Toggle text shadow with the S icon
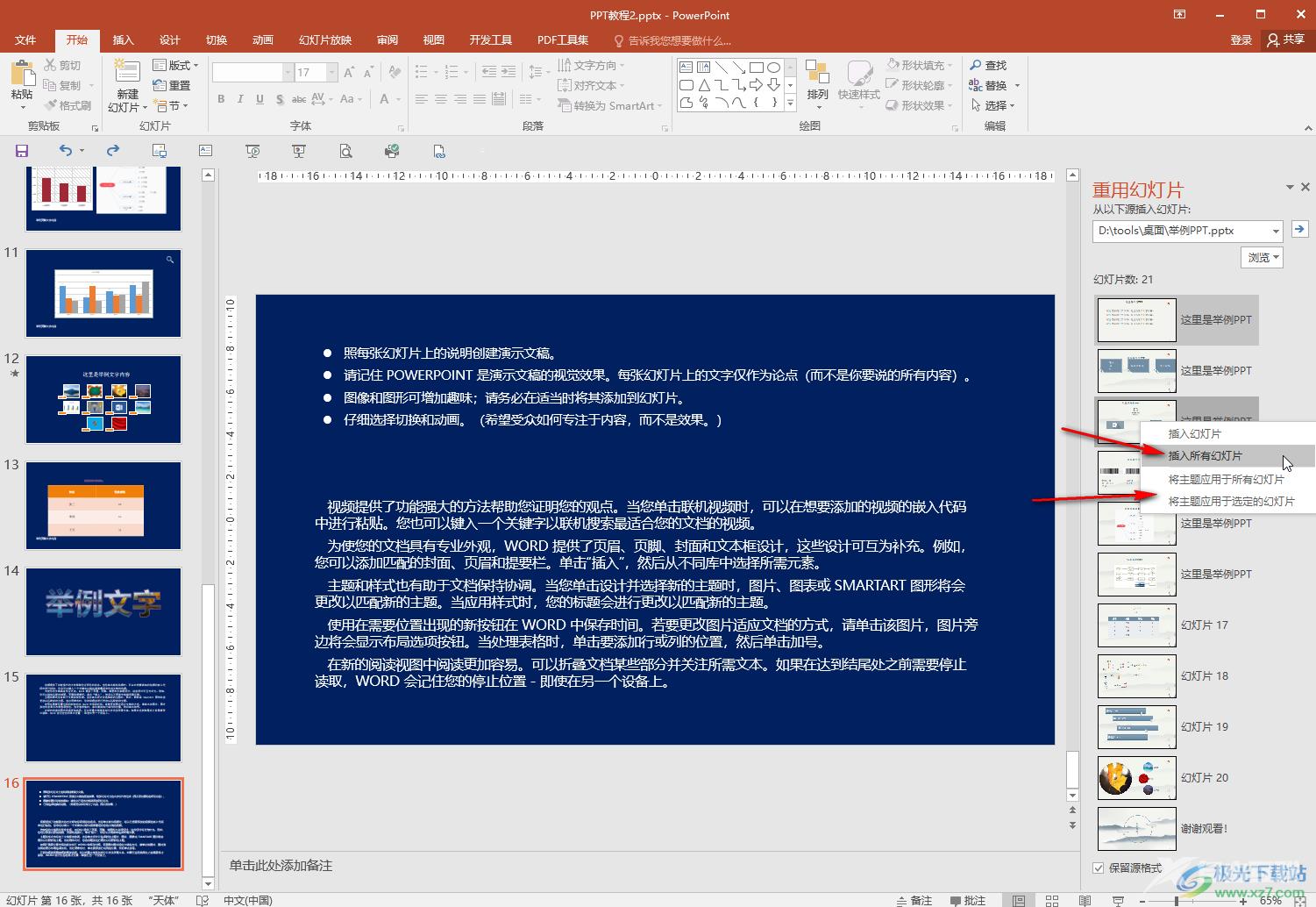 click(279, 99)
